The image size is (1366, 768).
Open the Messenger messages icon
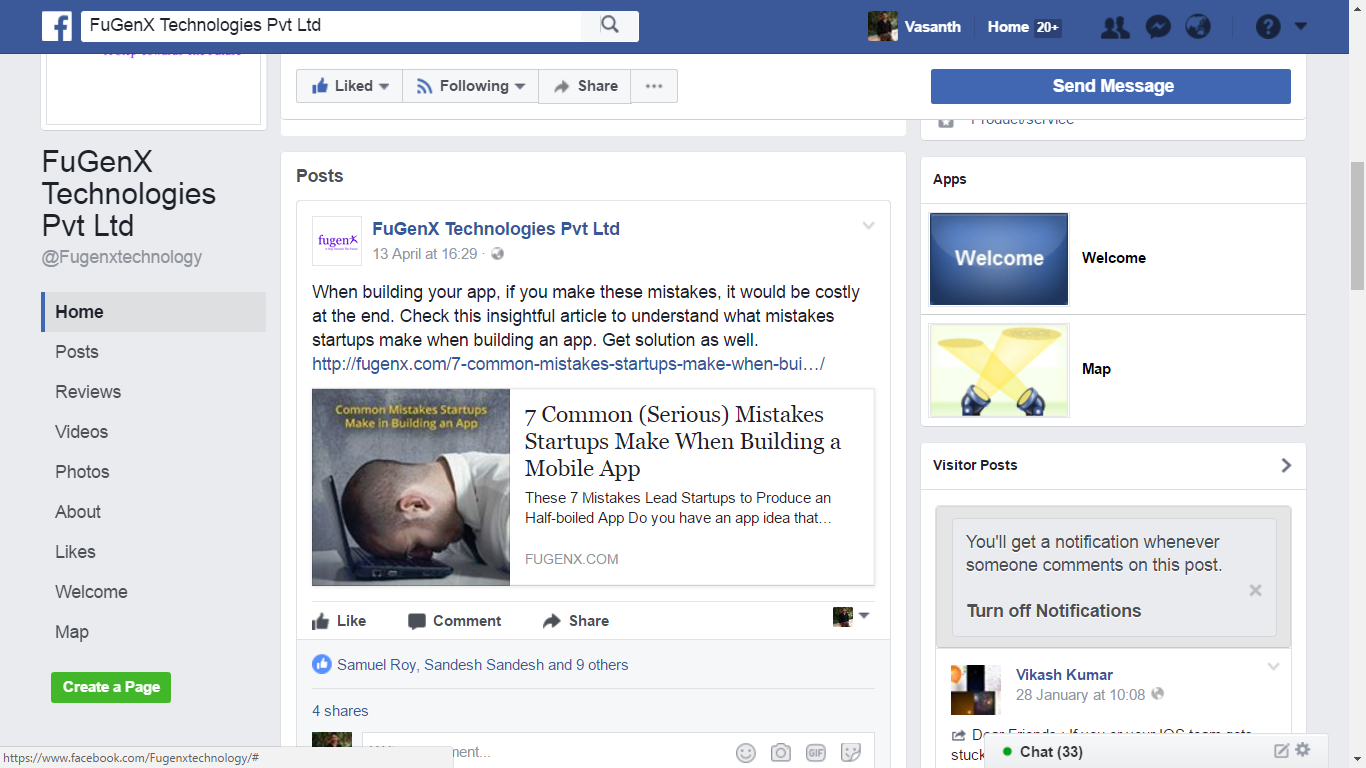(1158, 27)
